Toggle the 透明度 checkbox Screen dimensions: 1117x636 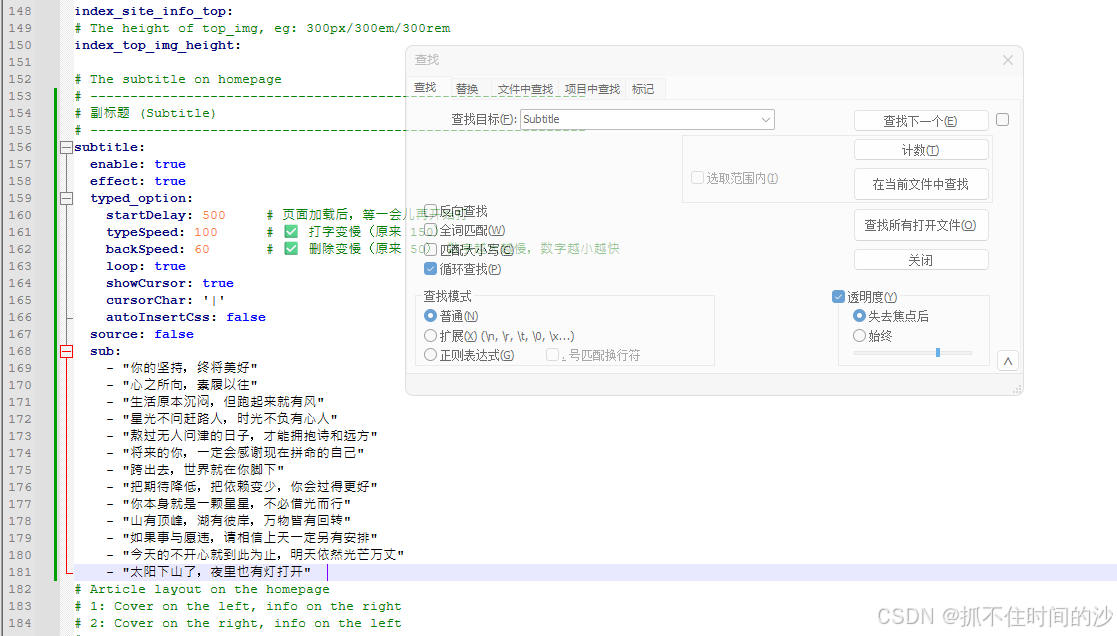838,296
